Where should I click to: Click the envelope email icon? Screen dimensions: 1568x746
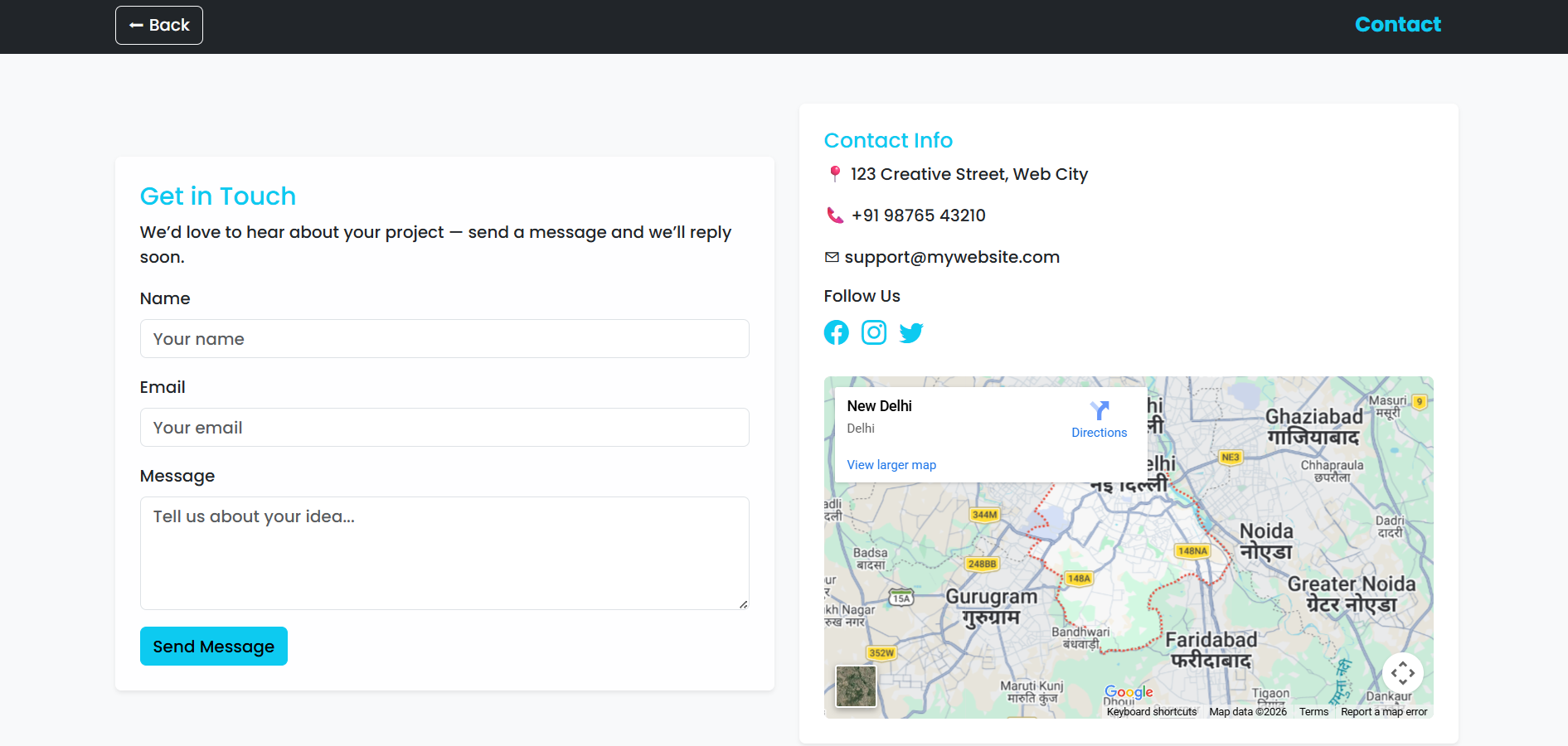[832, 257]
